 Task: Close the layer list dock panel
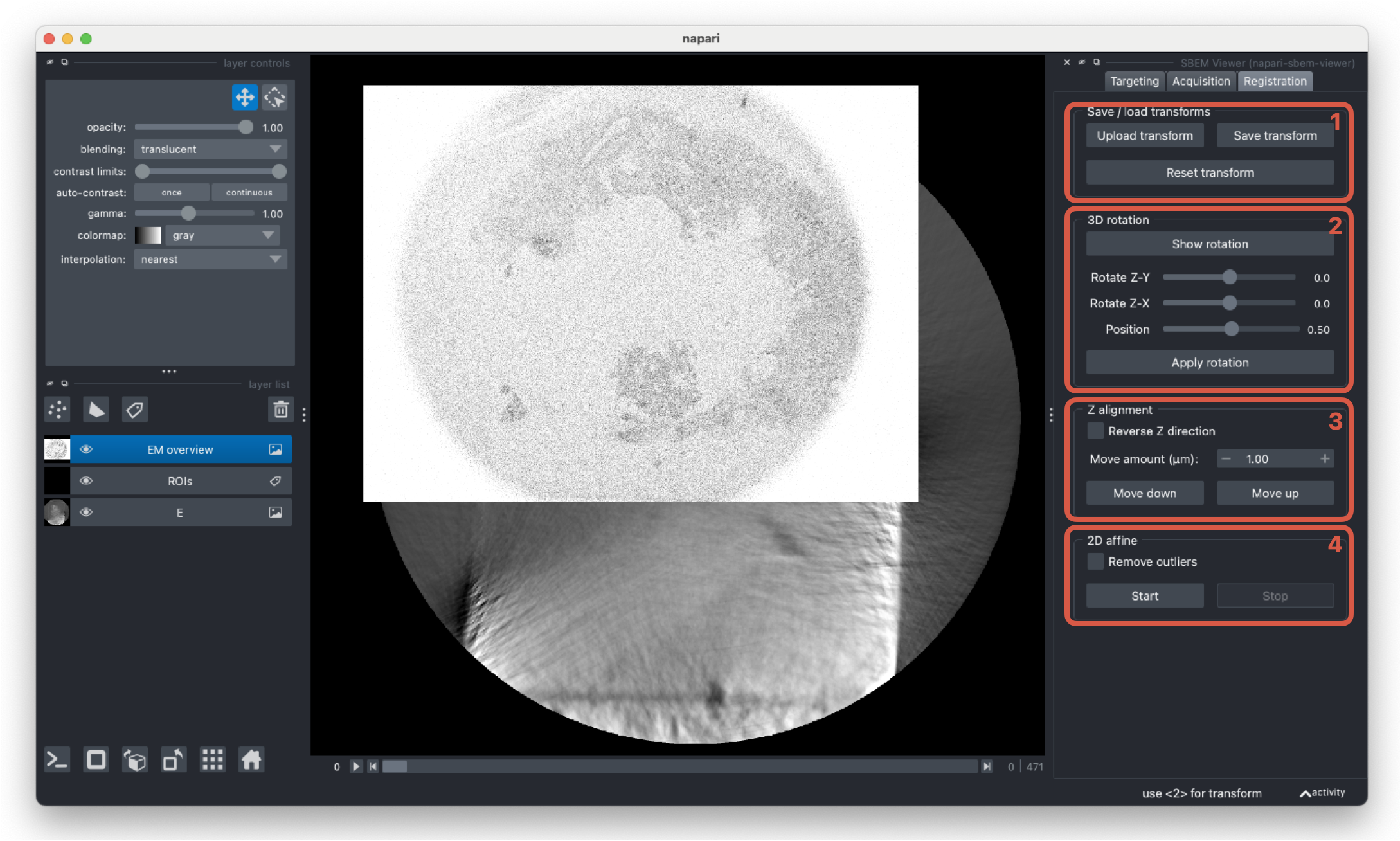point(50,383)
